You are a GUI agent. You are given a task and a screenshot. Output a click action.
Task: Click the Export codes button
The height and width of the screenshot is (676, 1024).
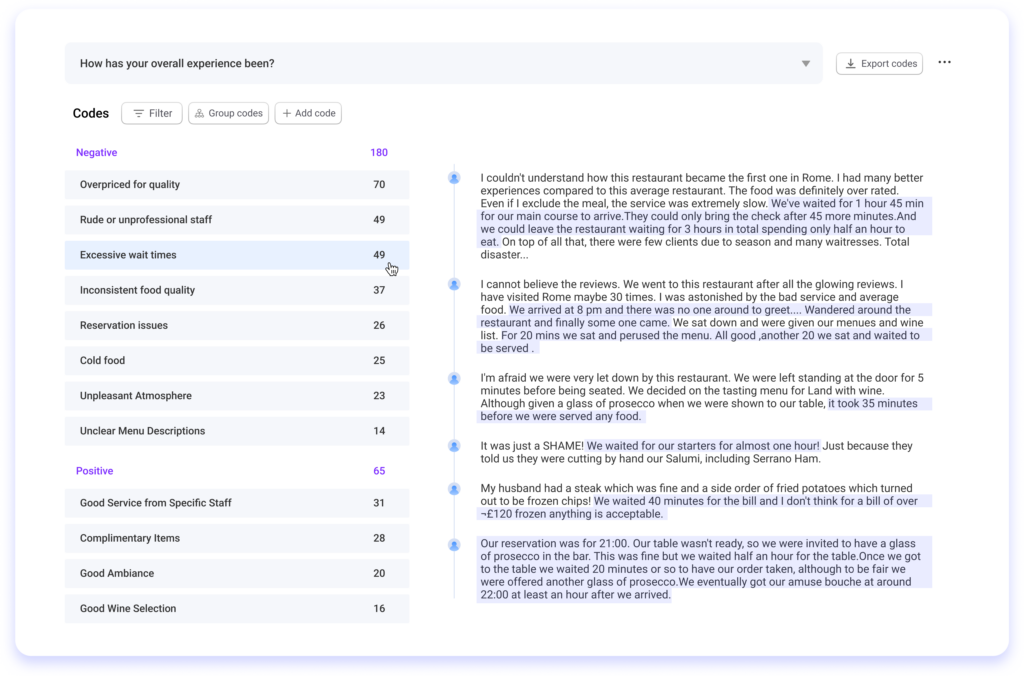click(880, 63)
